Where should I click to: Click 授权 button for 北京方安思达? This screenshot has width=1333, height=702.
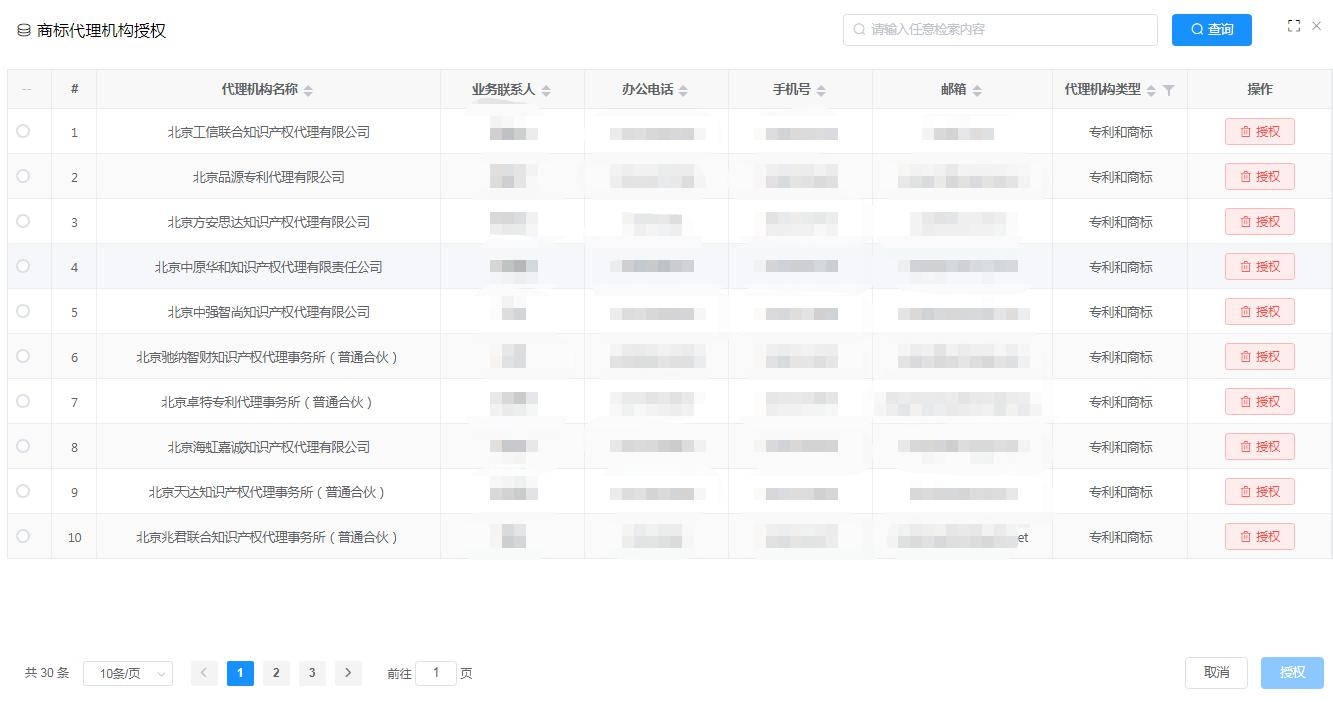[1260, 221]
